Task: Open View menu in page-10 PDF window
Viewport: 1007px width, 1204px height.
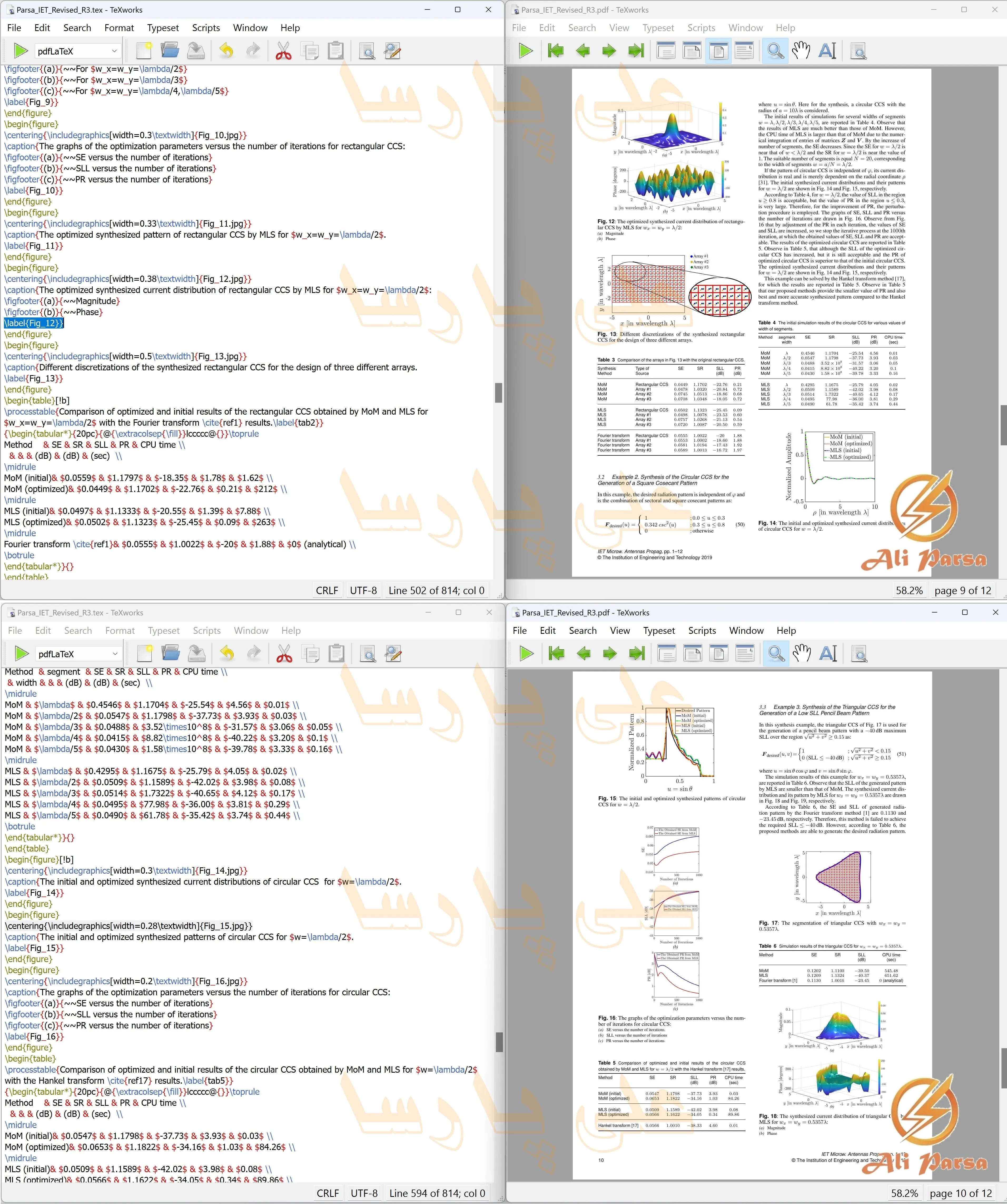Action: pos(619,630)
